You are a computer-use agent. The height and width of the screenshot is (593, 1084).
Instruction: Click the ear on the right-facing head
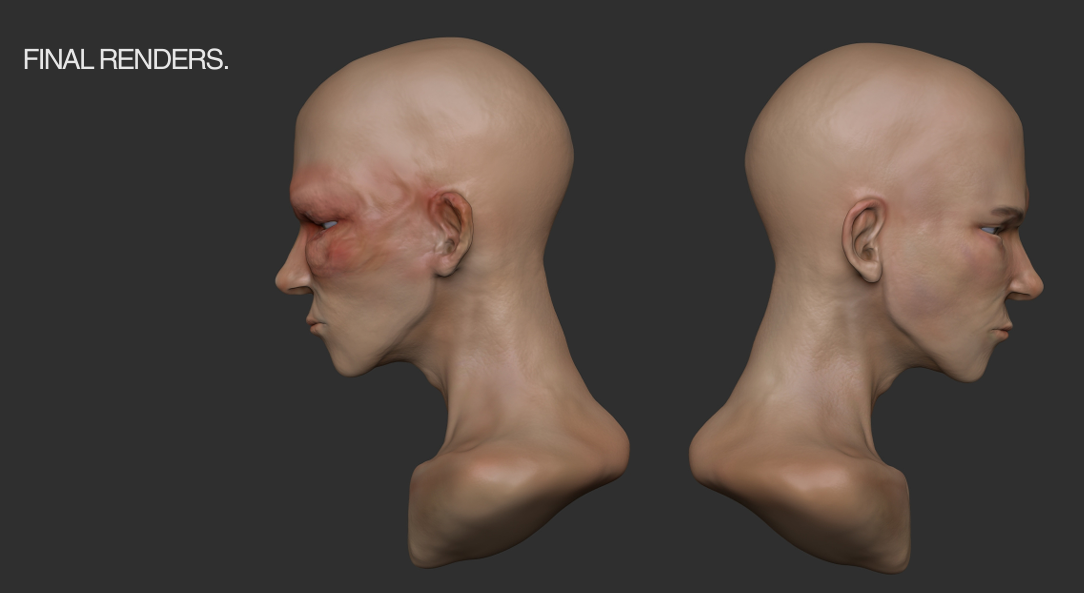coord(864,238)
